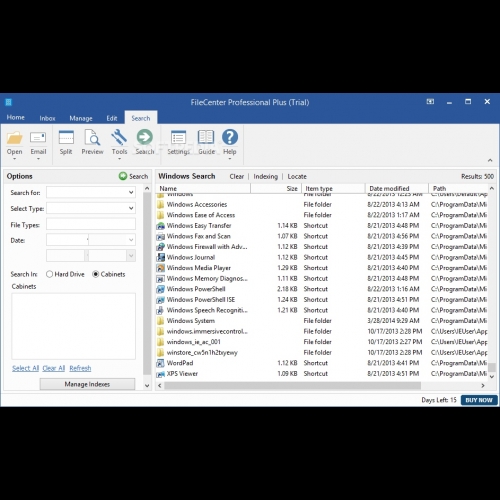
Task: Click the Windows Journal shortcut icon
Action: click(161, 258)
